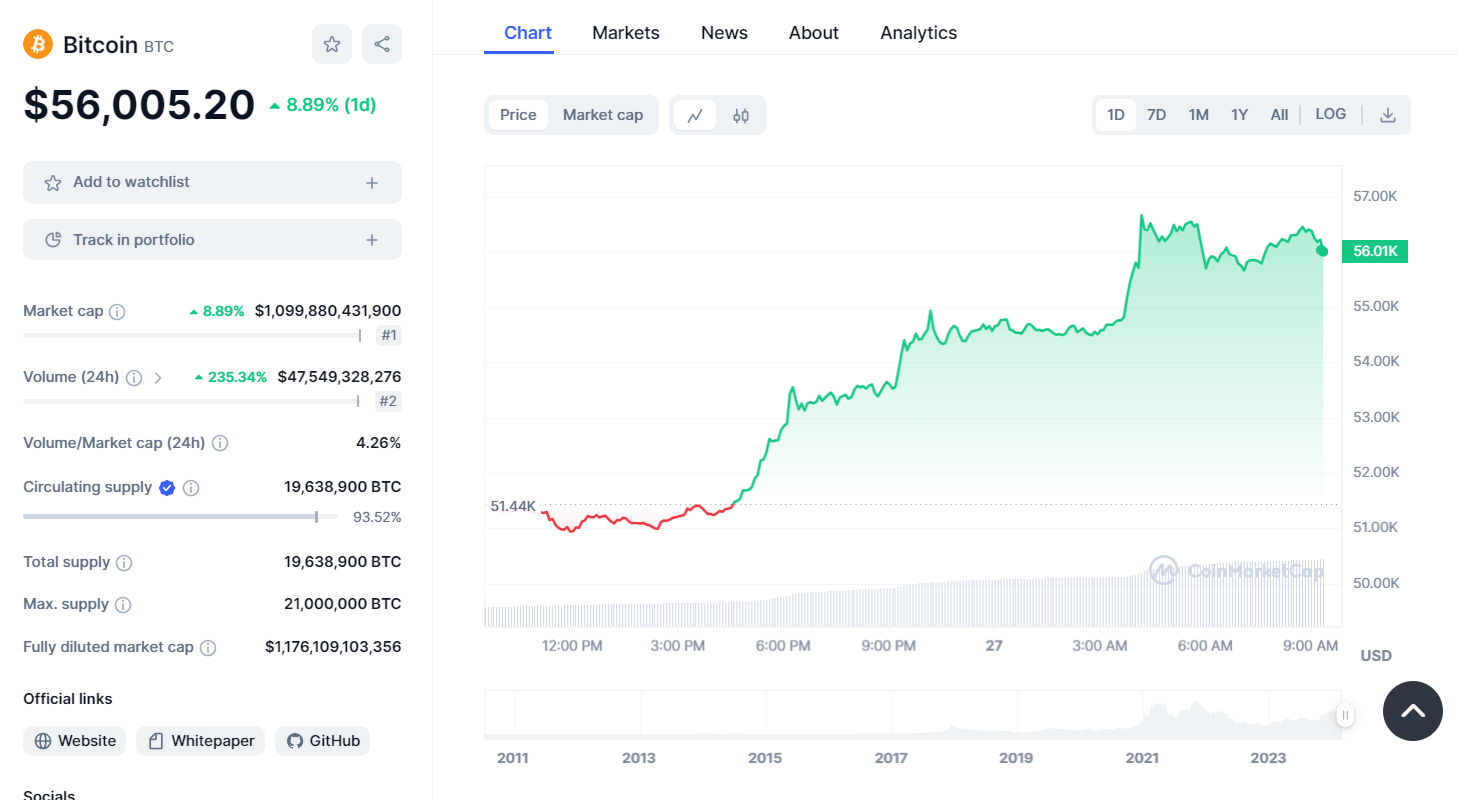
Task: Click the USD currency label under the chart
Action: tap(1376, 656)
